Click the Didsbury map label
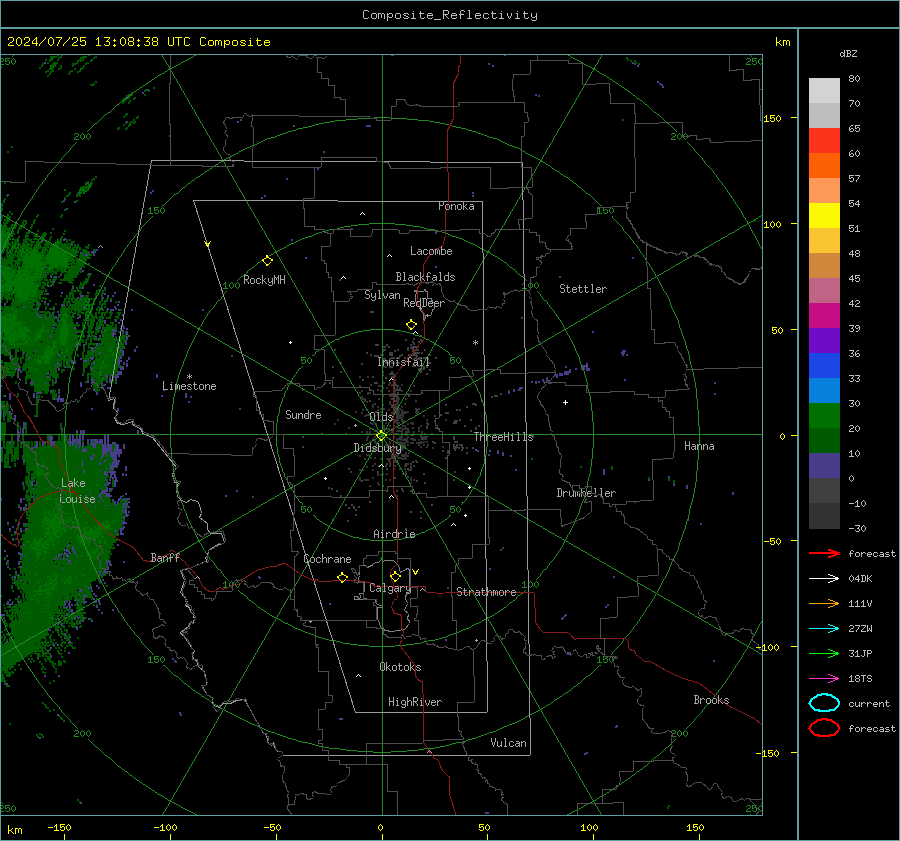This screenshot has height=841, width=900. click(x=378, y=448)
